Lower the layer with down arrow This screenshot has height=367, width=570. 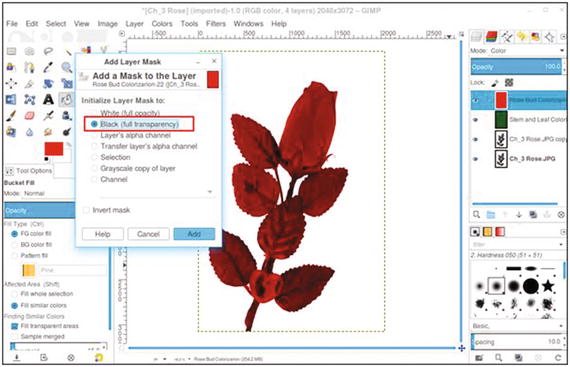point(519,215)
